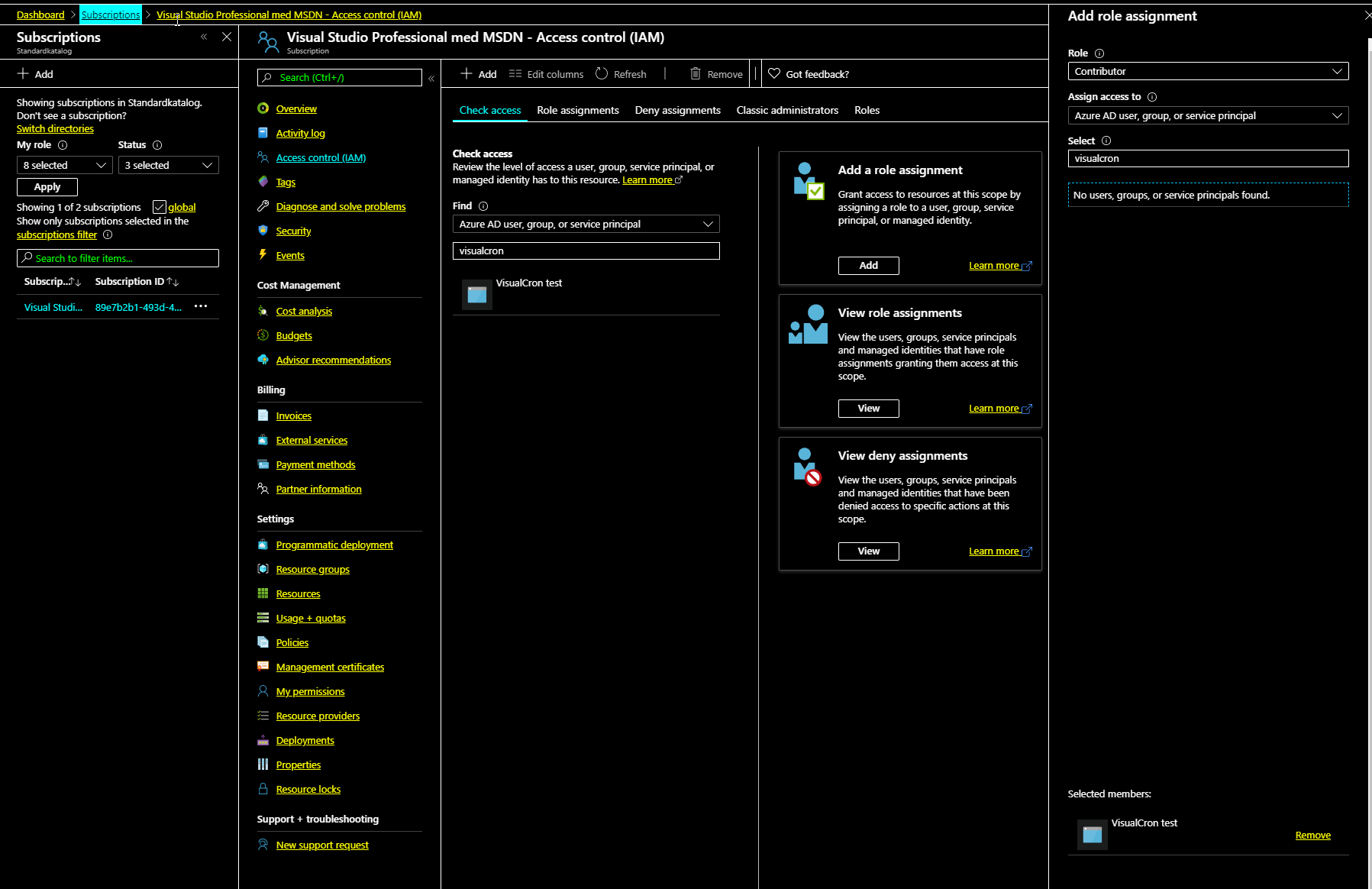
Task: Open the Classic administrators tab
Action: 787,110
